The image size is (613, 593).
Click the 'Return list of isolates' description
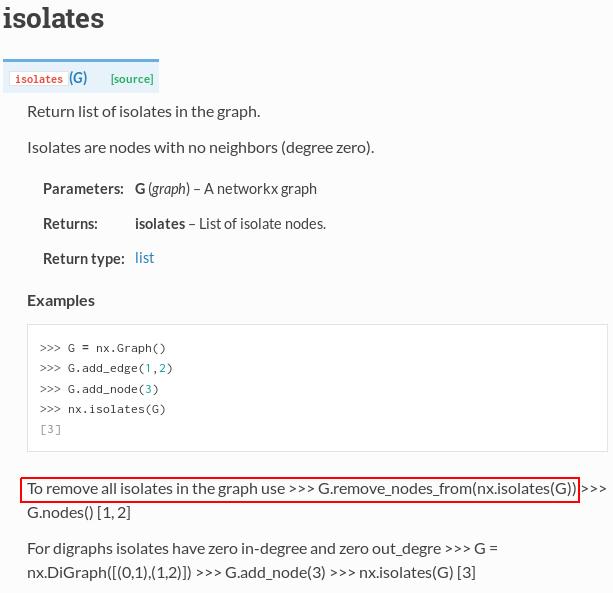pos(143,112)
